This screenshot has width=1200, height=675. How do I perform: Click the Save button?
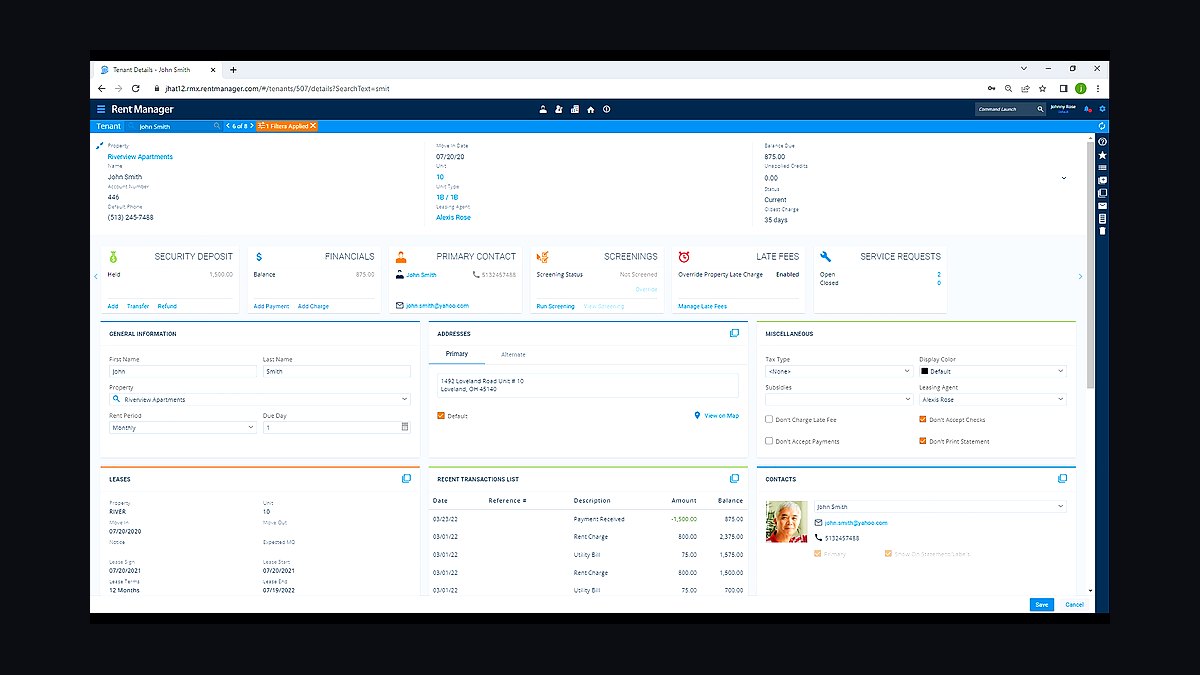(1042, 604)
